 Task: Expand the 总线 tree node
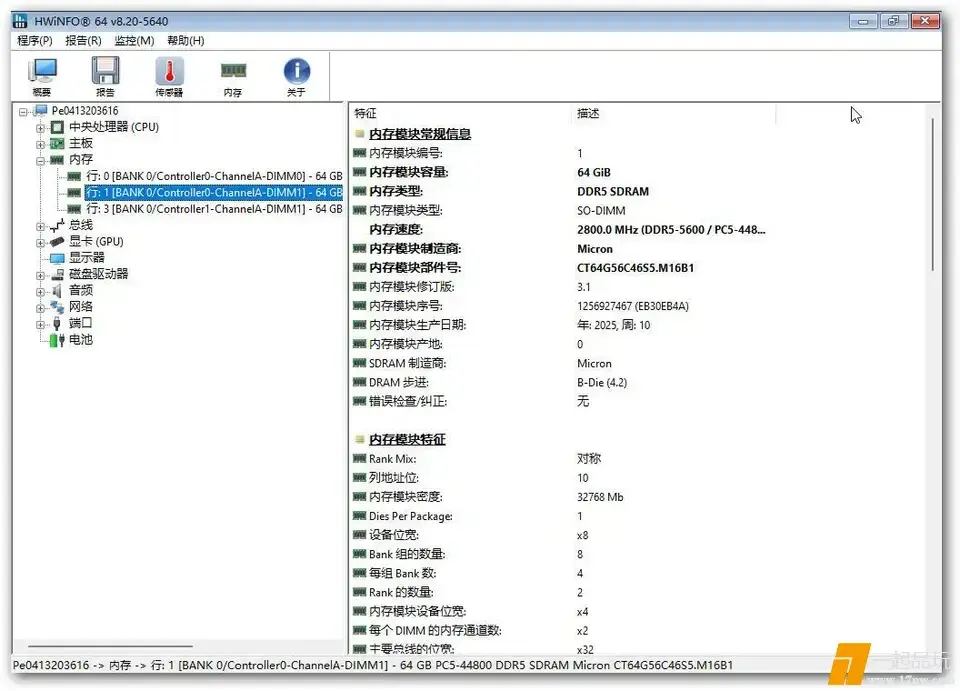click(x=40, y=226)
